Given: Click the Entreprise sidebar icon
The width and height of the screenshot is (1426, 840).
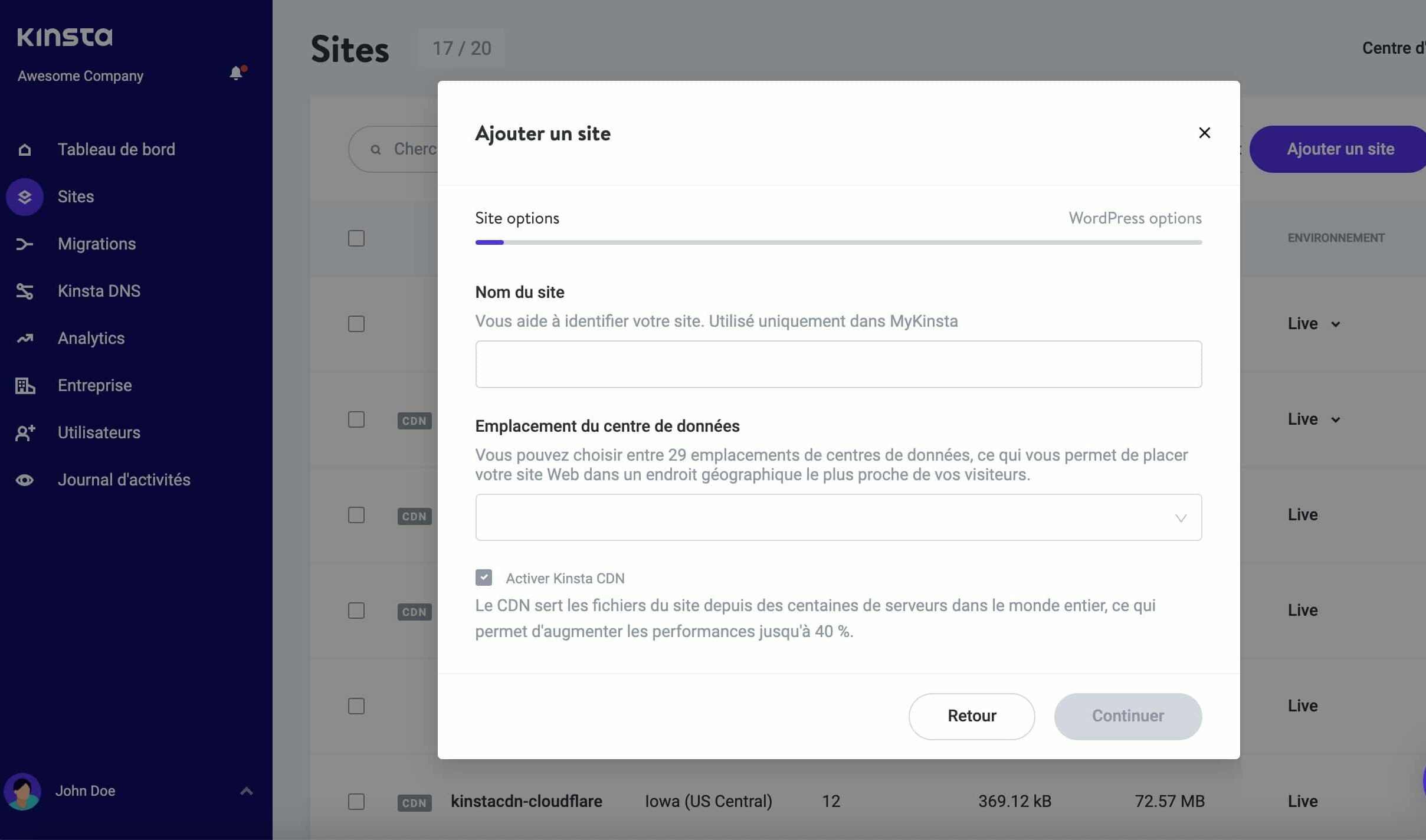Looking at the screenshot, I should 24,385.
